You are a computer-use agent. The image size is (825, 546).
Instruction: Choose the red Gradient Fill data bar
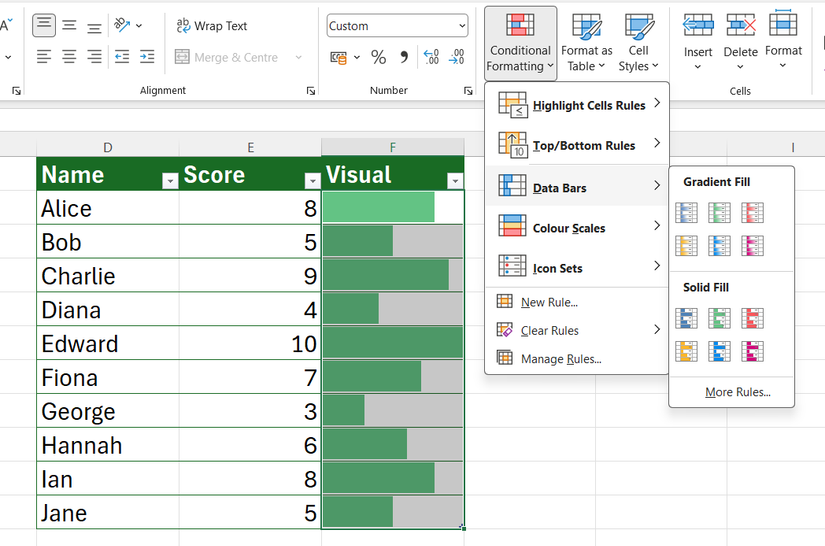point(752,213)
